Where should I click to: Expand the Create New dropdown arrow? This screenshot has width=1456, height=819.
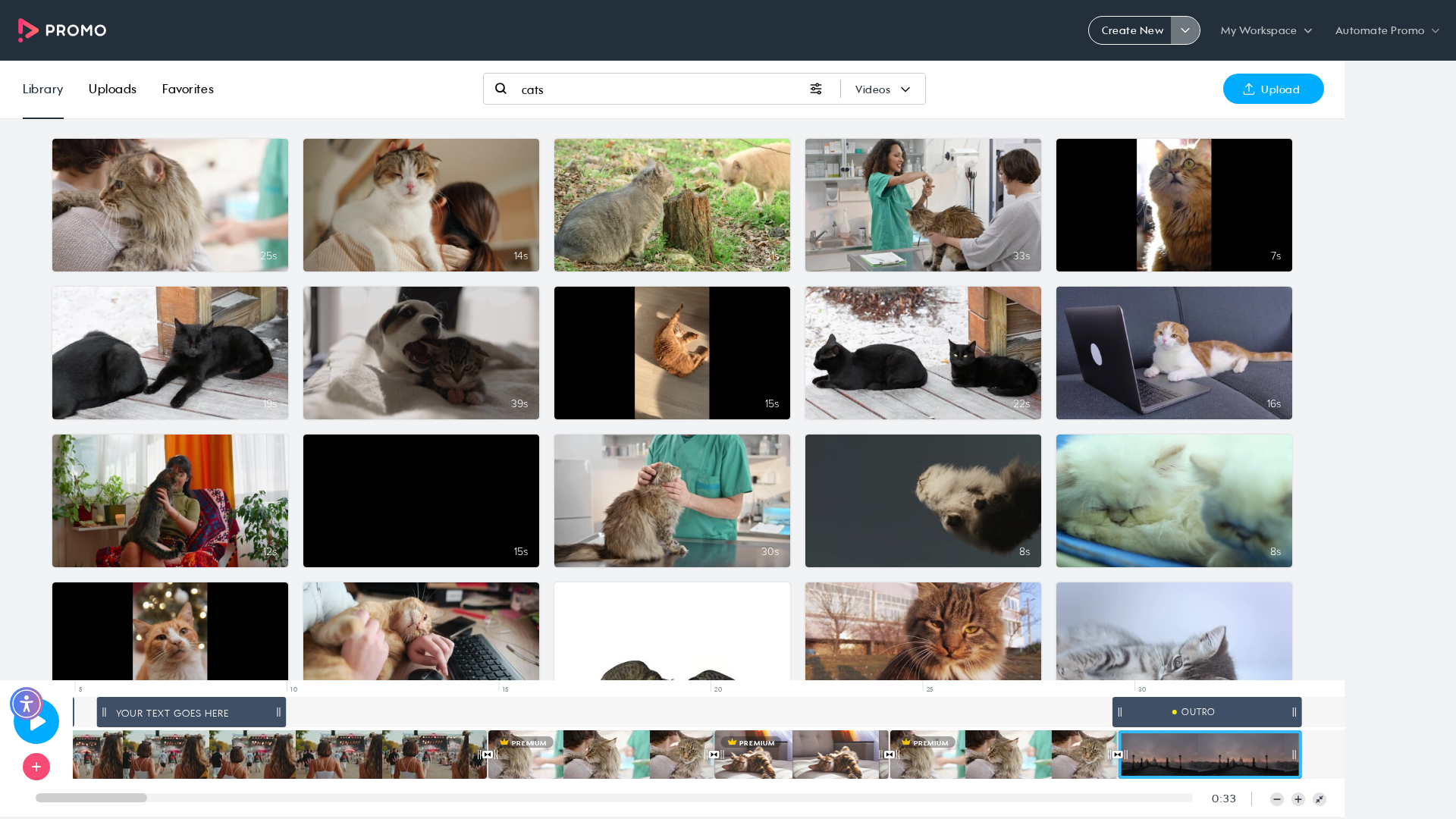pyautogui.click(x=1185, y=30)
